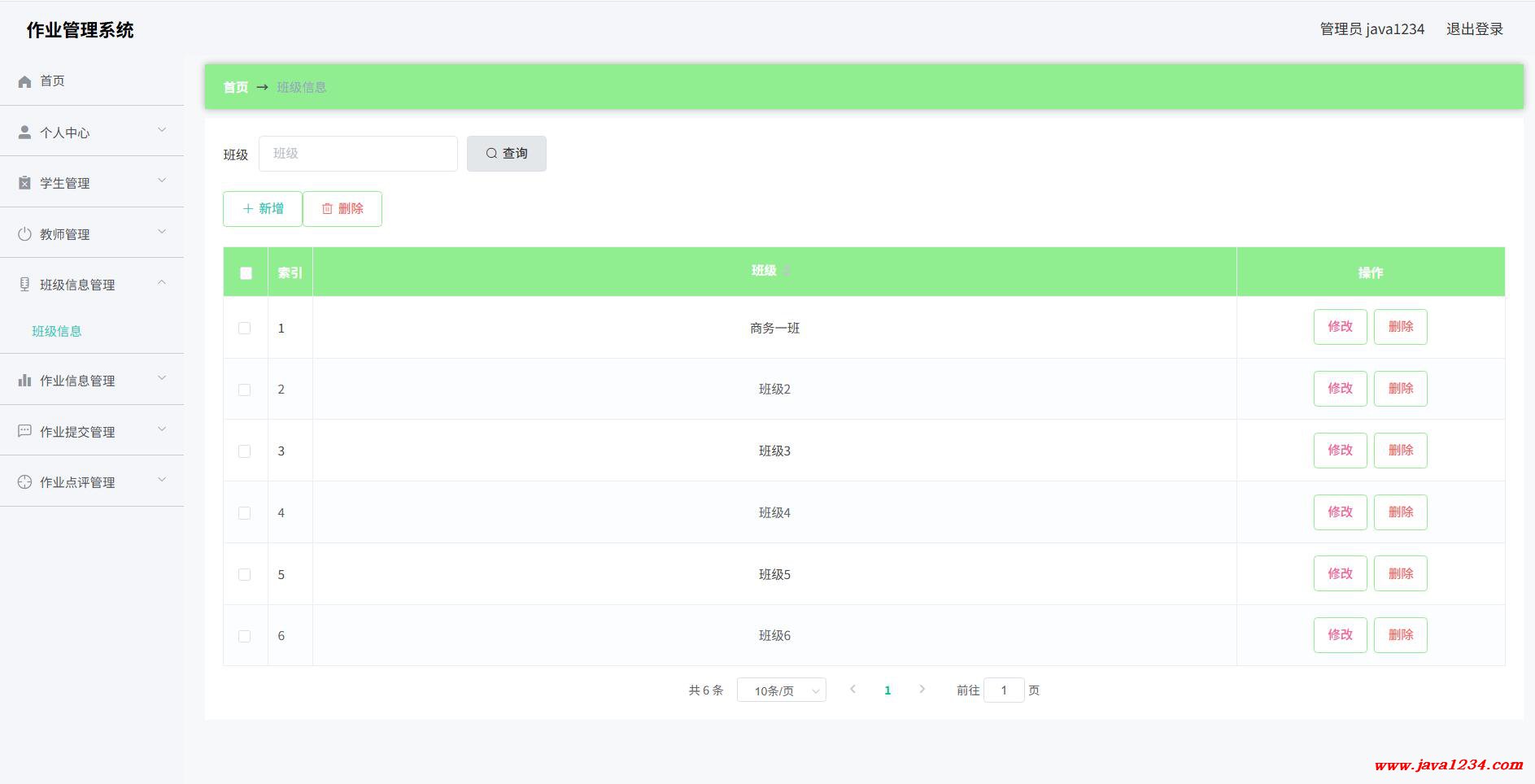Click the home icon in sidebar
Screen dimensions: 1535x784
24,81
